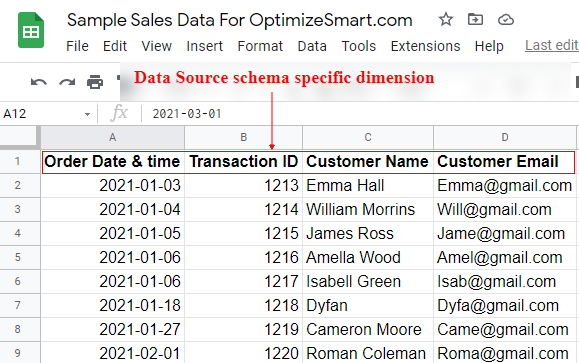Select the Roman Coleman name cell
This screenshot has height=363, width=579.
[x=368, y=353]
